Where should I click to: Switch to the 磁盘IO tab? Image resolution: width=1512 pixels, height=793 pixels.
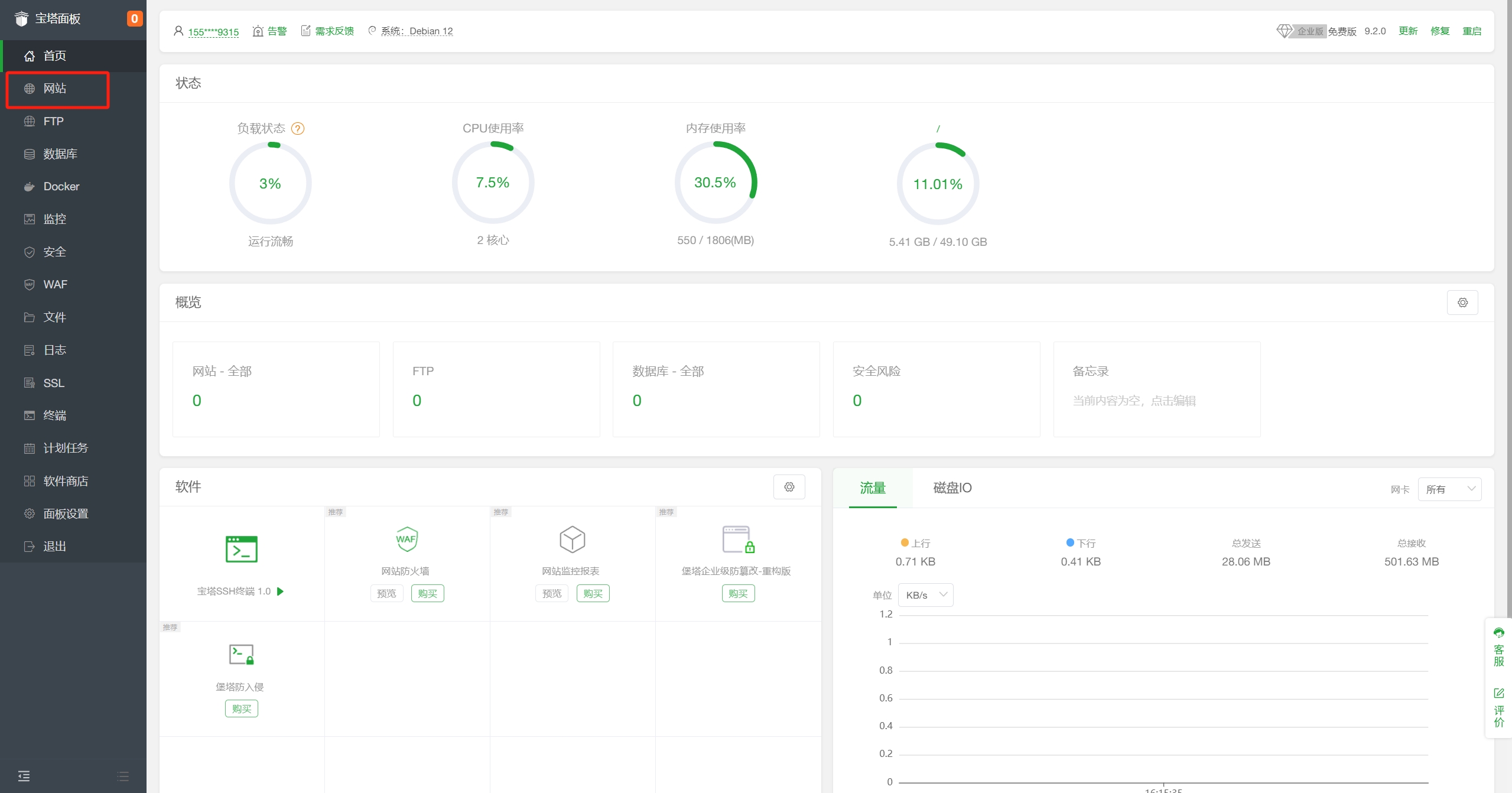952,488
